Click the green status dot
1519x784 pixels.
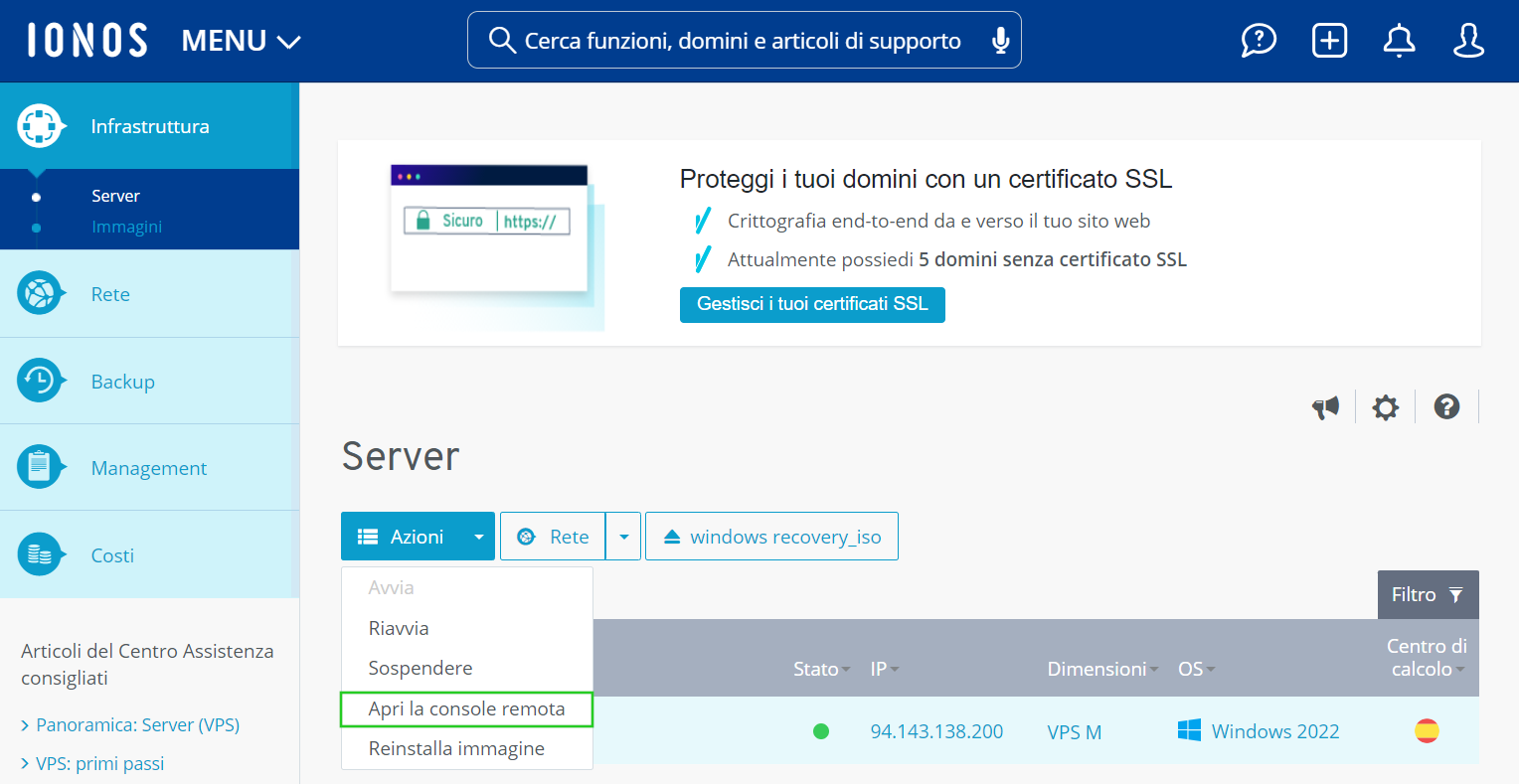click(821, 731)
